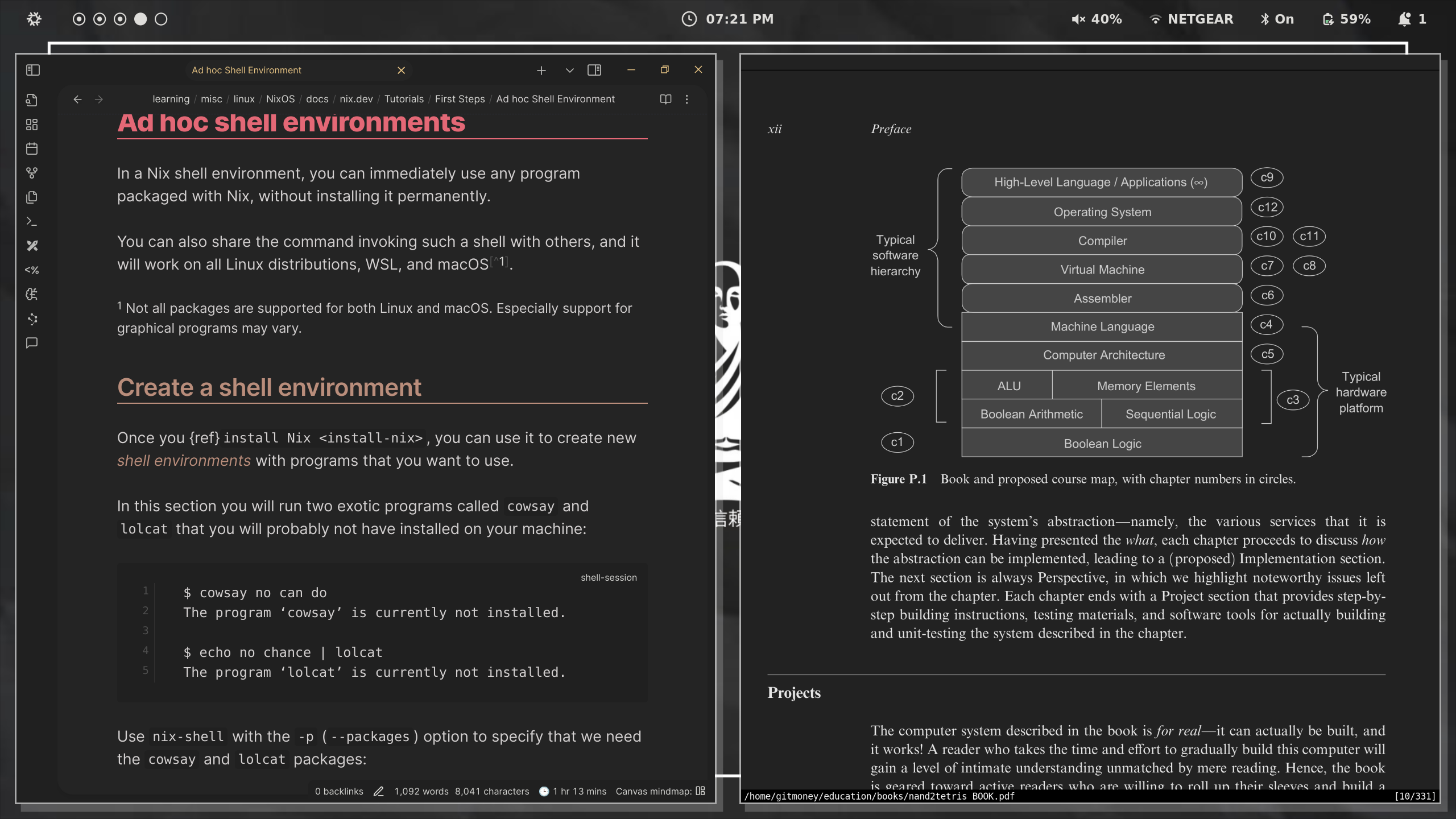
Task: Select the fourth filled workspace indicator
Action: pos(140,19)
